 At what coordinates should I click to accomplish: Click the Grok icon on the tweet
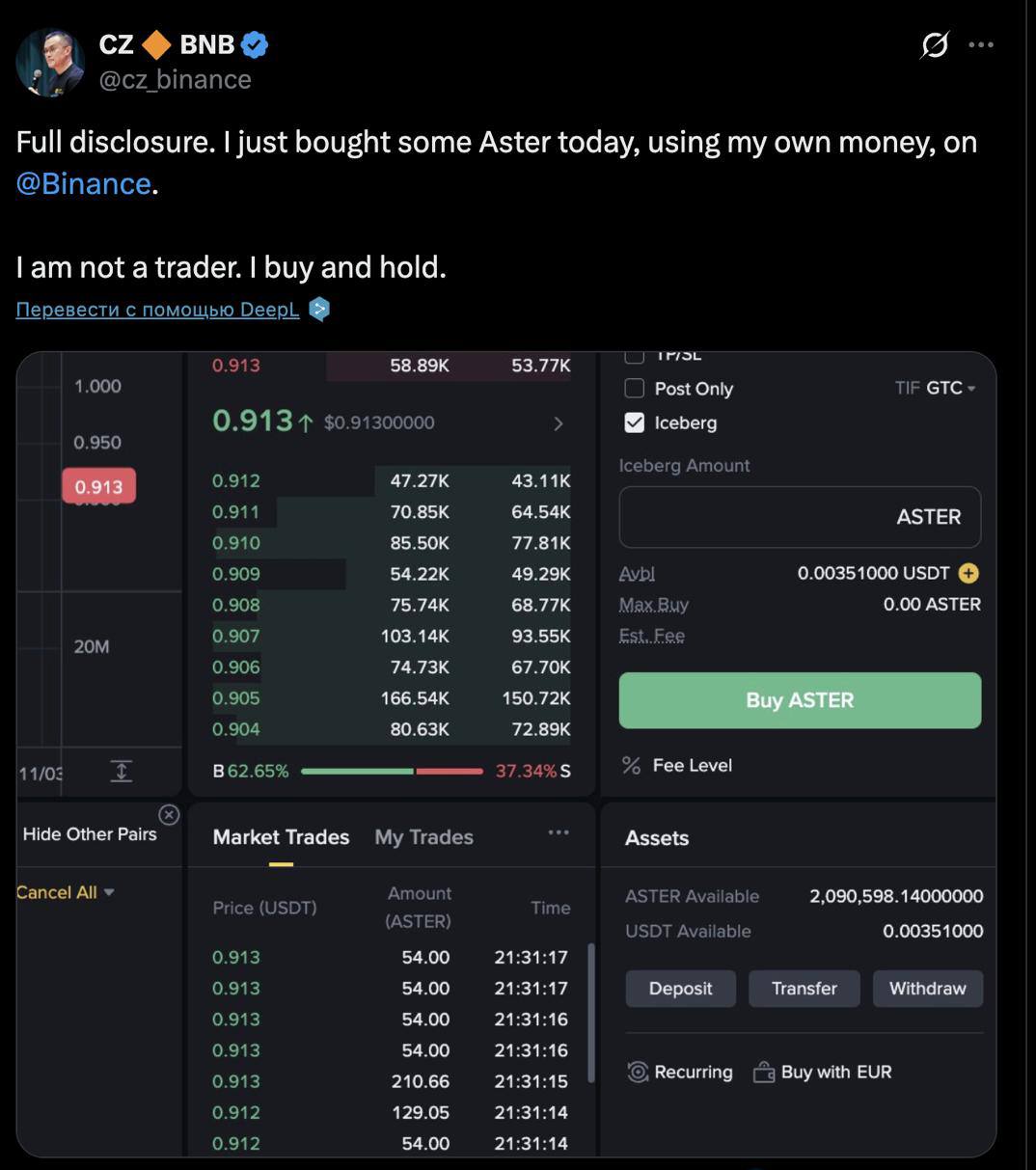pyautogui.click(x=935, y=45)
